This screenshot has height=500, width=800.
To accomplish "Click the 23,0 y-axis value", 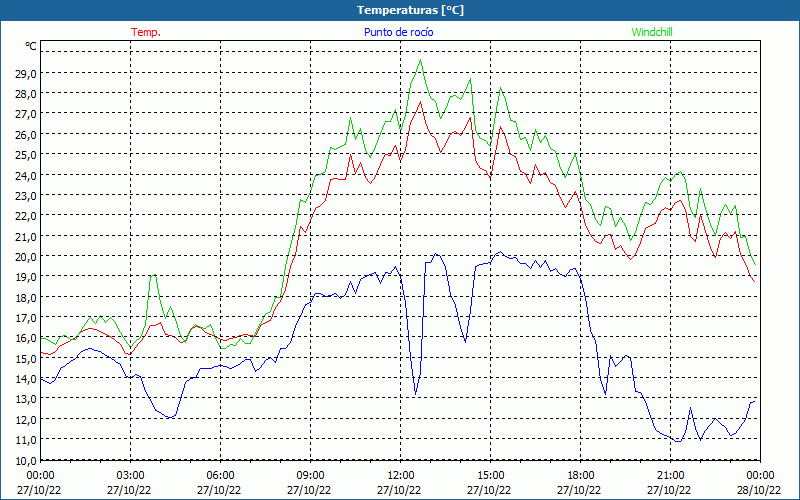I will point(26,195).
